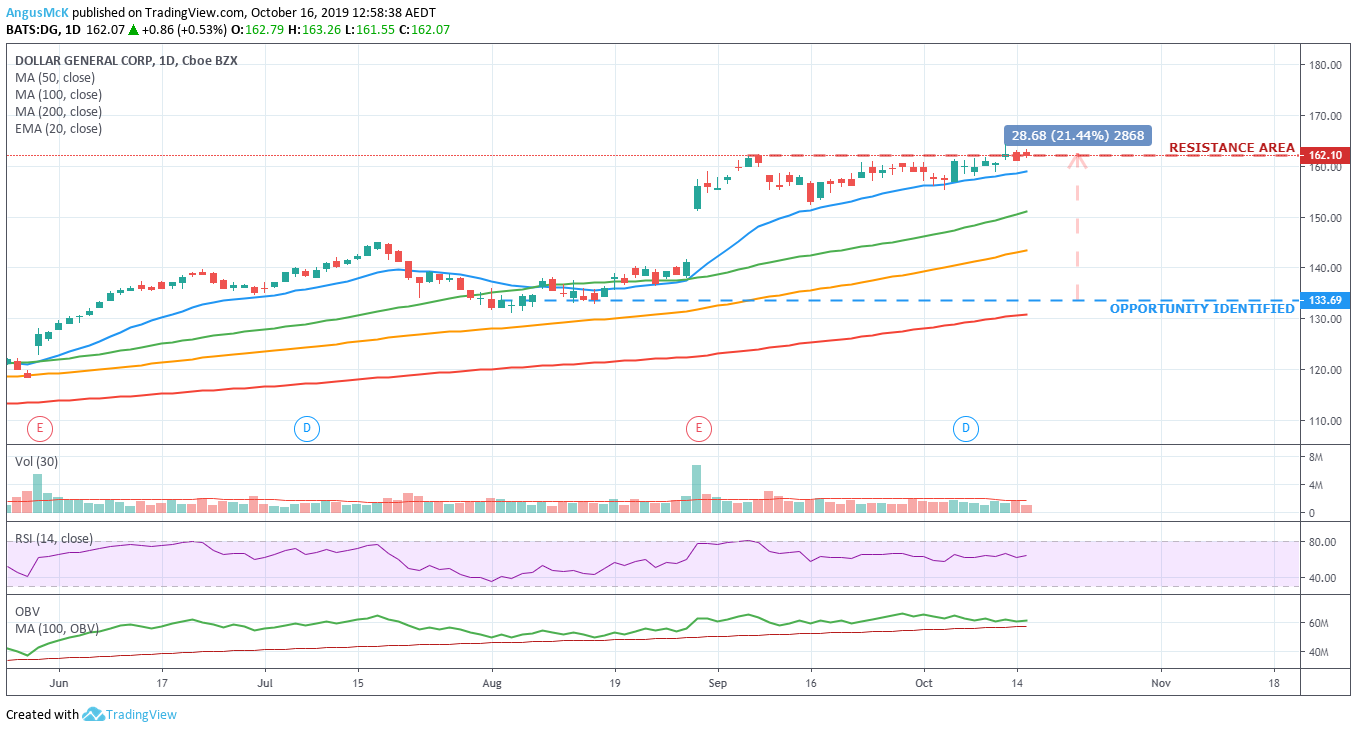
Task: Click the 80.00 RSI axis label
Action: 1322,542
